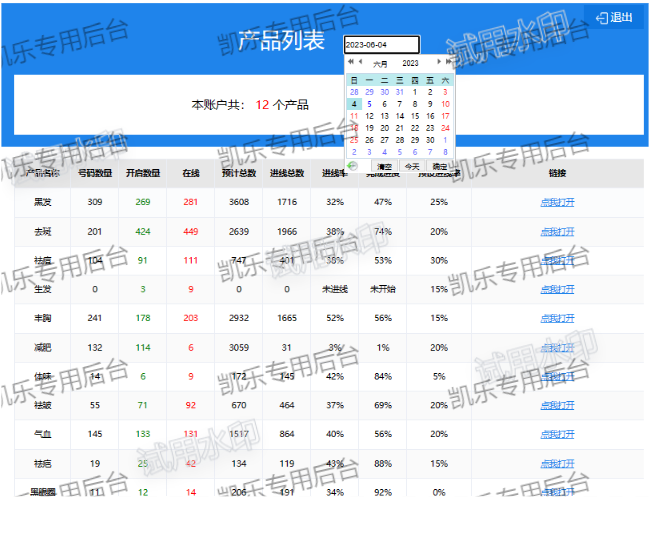Go to previous year in calendar
The width and height of the screenshot is (649, 537).
(x=351, y=63)
